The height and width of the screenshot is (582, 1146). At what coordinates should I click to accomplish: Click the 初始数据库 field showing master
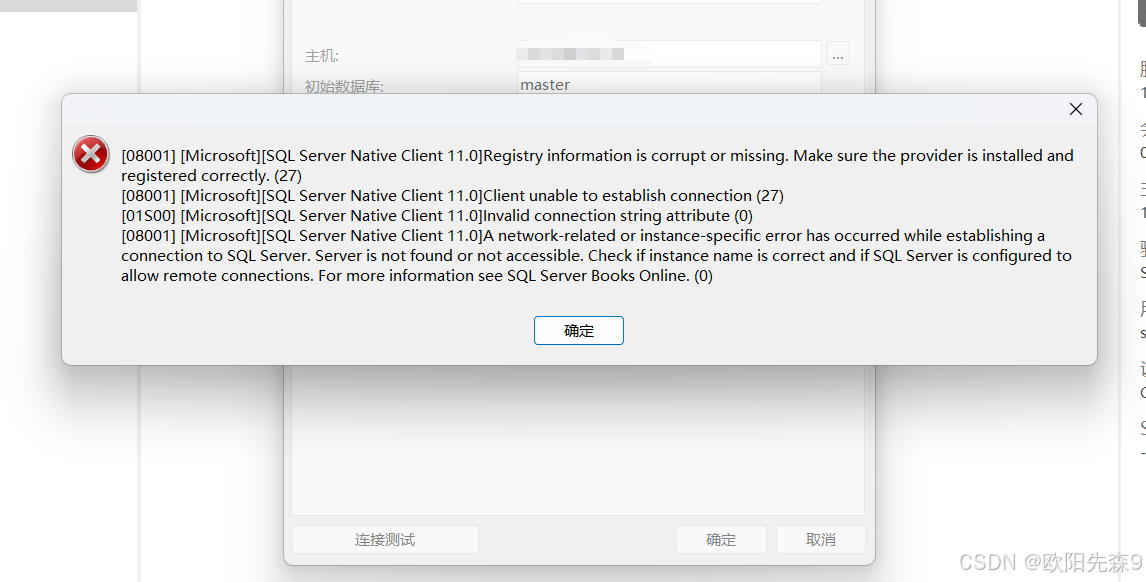669,83
